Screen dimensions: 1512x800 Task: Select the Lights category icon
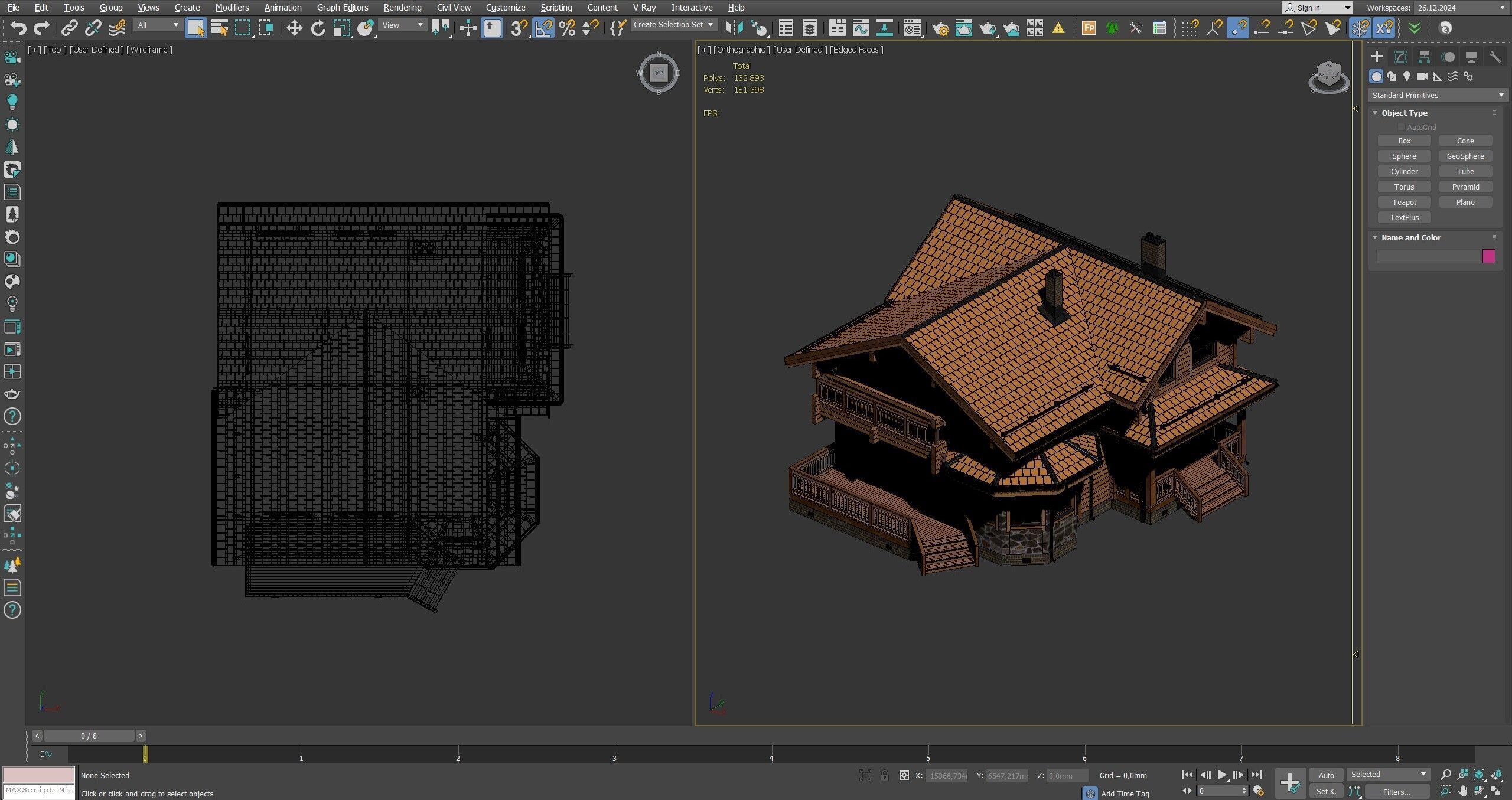[x=1407, y=76]
